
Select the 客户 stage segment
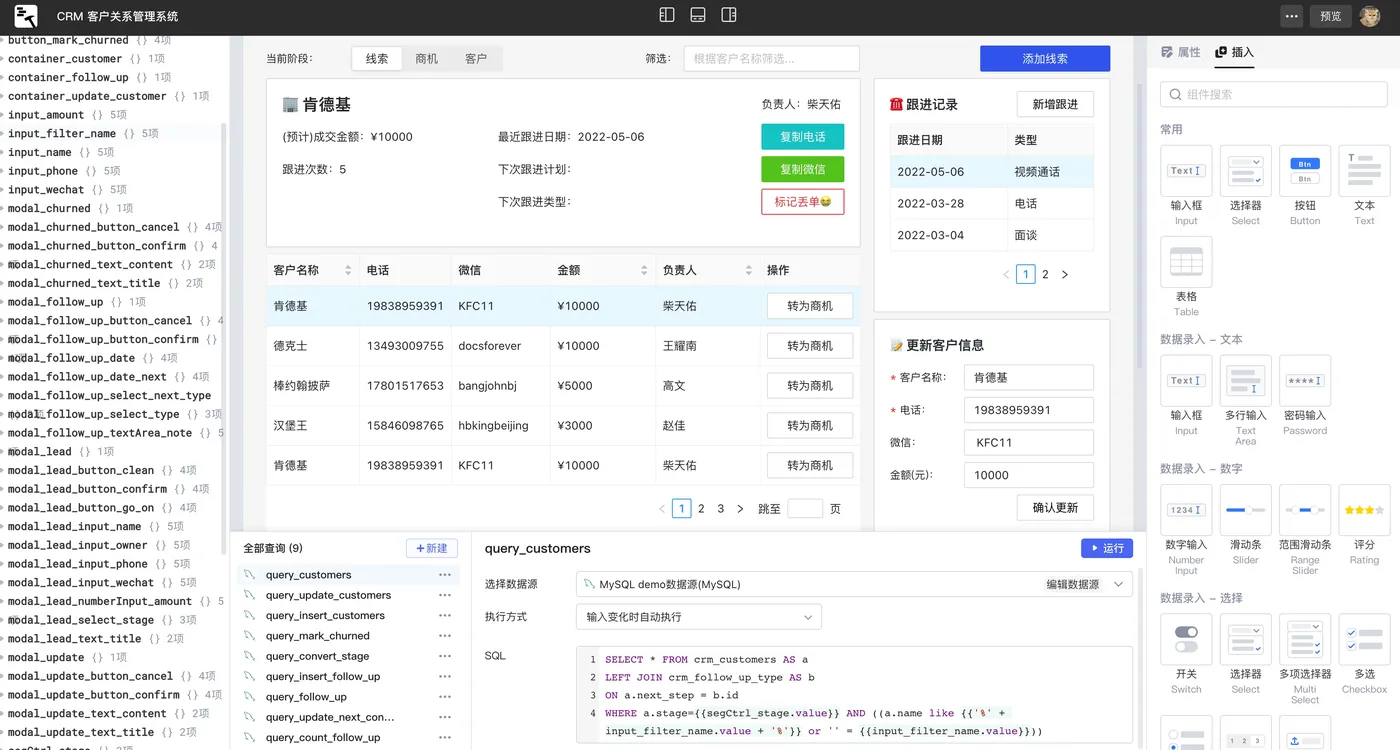point(476,59)
